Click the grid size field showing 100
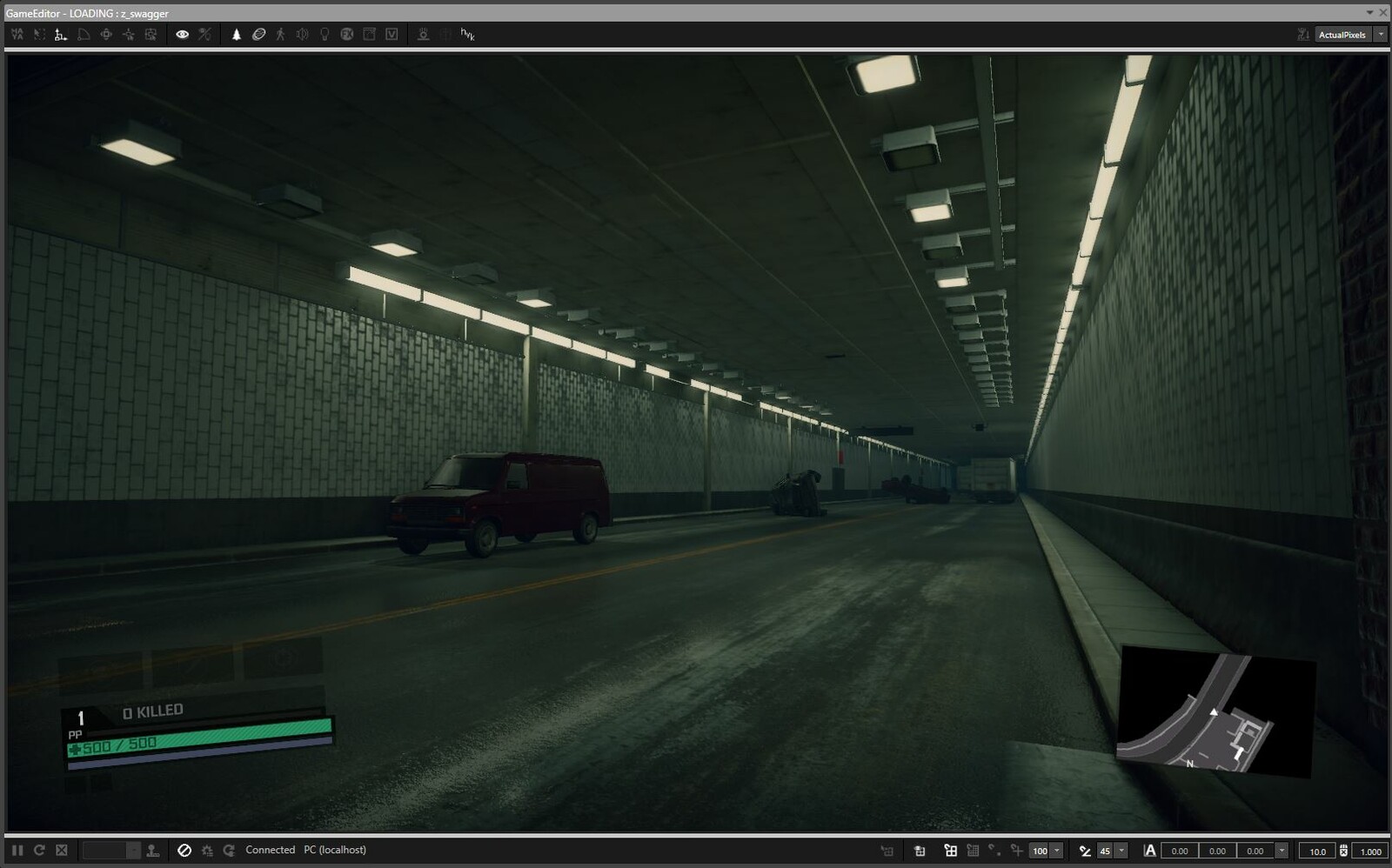Viewport: 1392px width, 868px height. [1040, 851]
